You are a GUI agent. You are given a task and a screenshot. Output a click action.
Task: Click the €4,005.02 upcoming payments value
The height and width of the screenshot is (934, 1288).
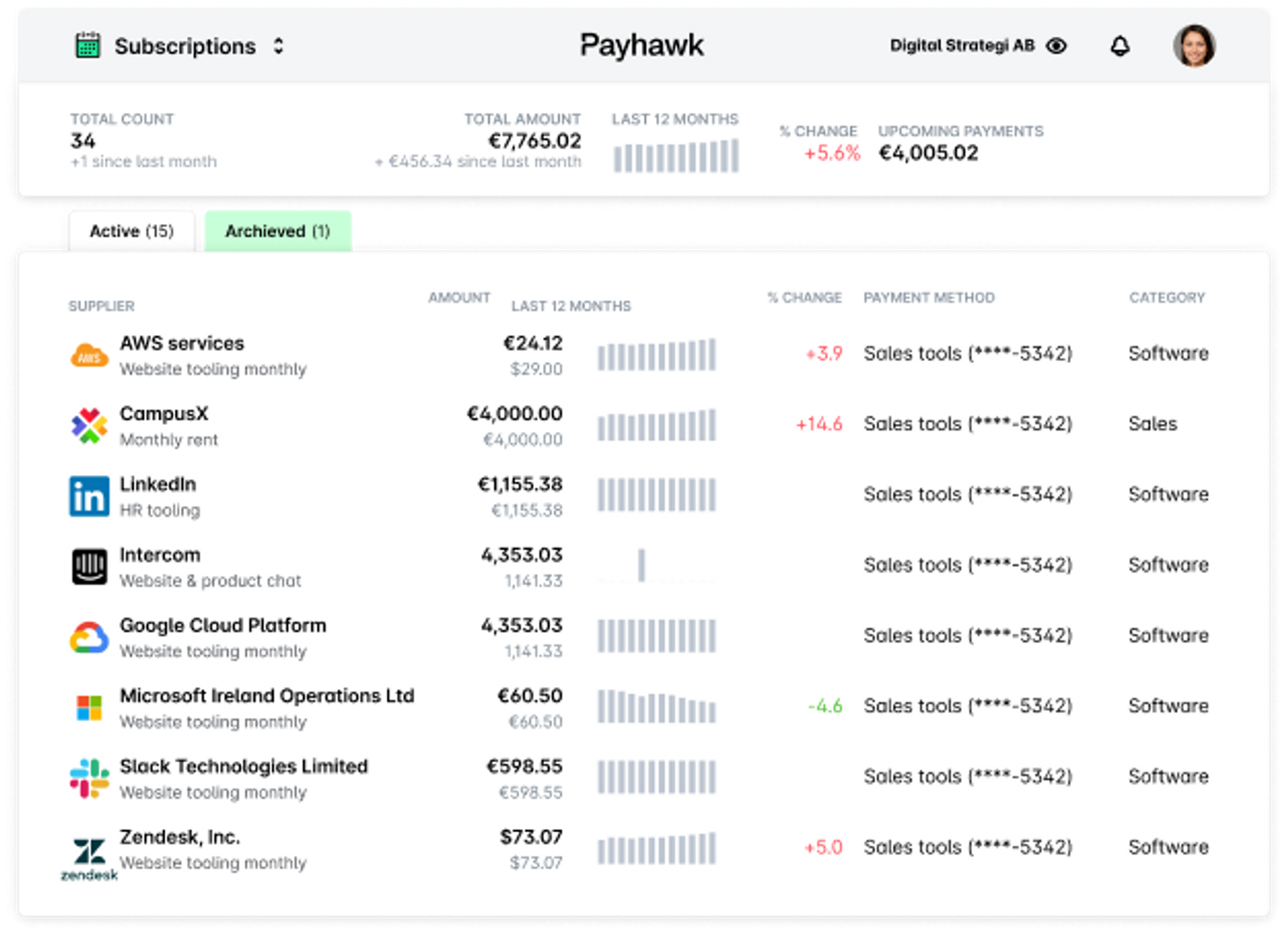pos(928,153)
